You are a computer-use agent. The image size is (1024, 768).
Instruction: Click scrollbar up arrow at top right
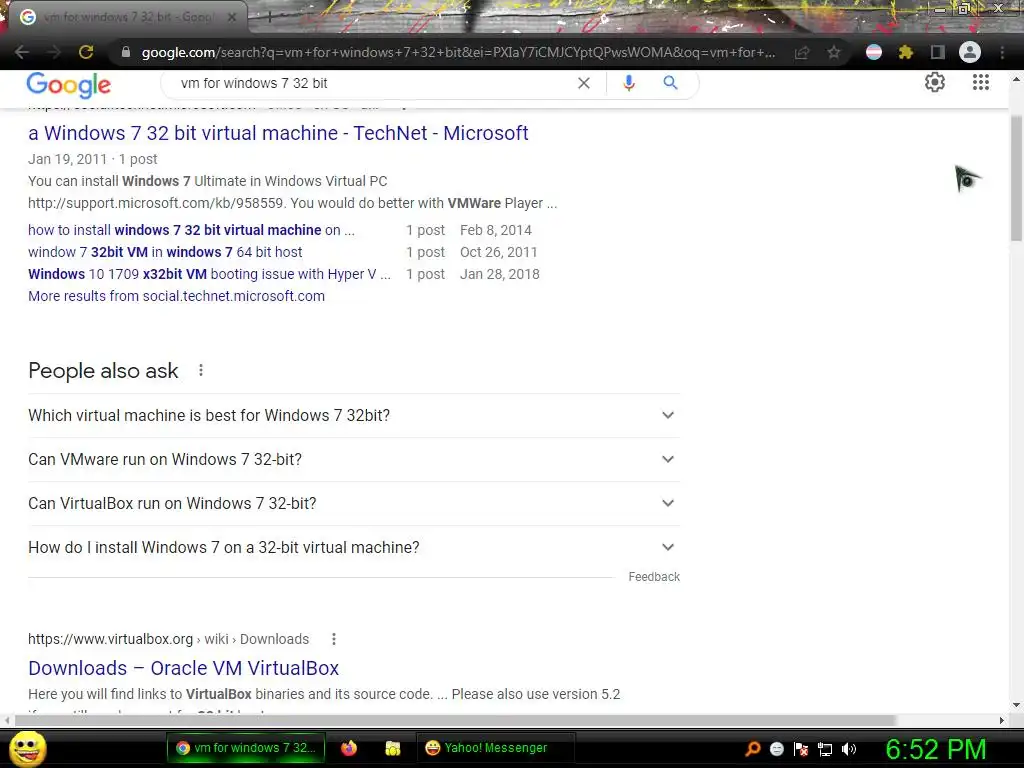tap(1016, 79)
